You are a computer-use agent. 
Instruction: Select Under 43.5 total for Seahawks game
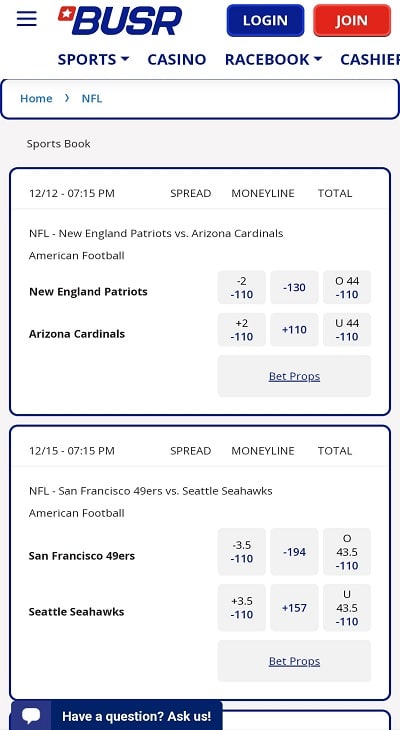click(x=347, y=608)
